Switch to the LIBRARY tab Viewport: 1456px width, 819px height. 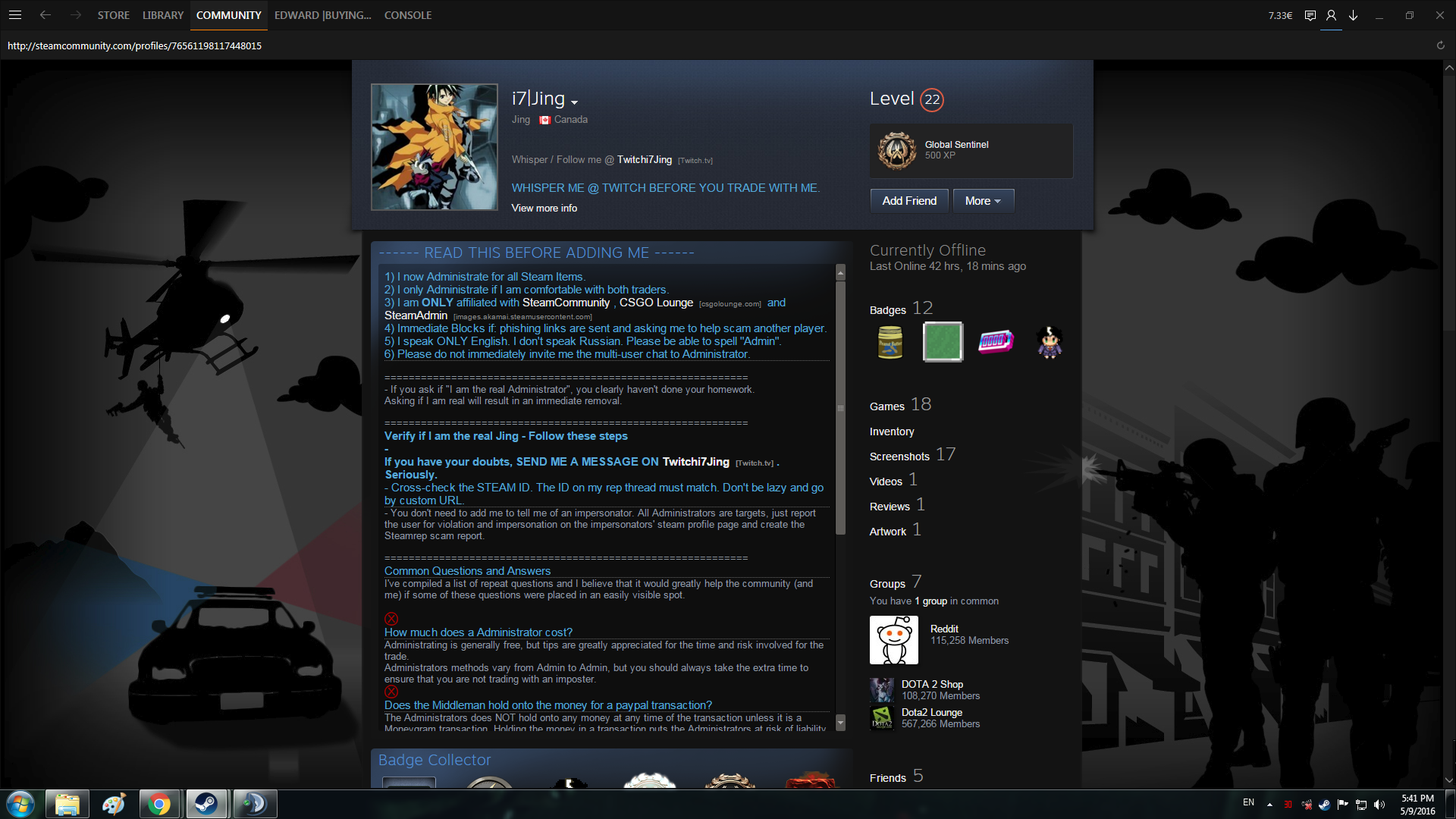coord(163,15)
